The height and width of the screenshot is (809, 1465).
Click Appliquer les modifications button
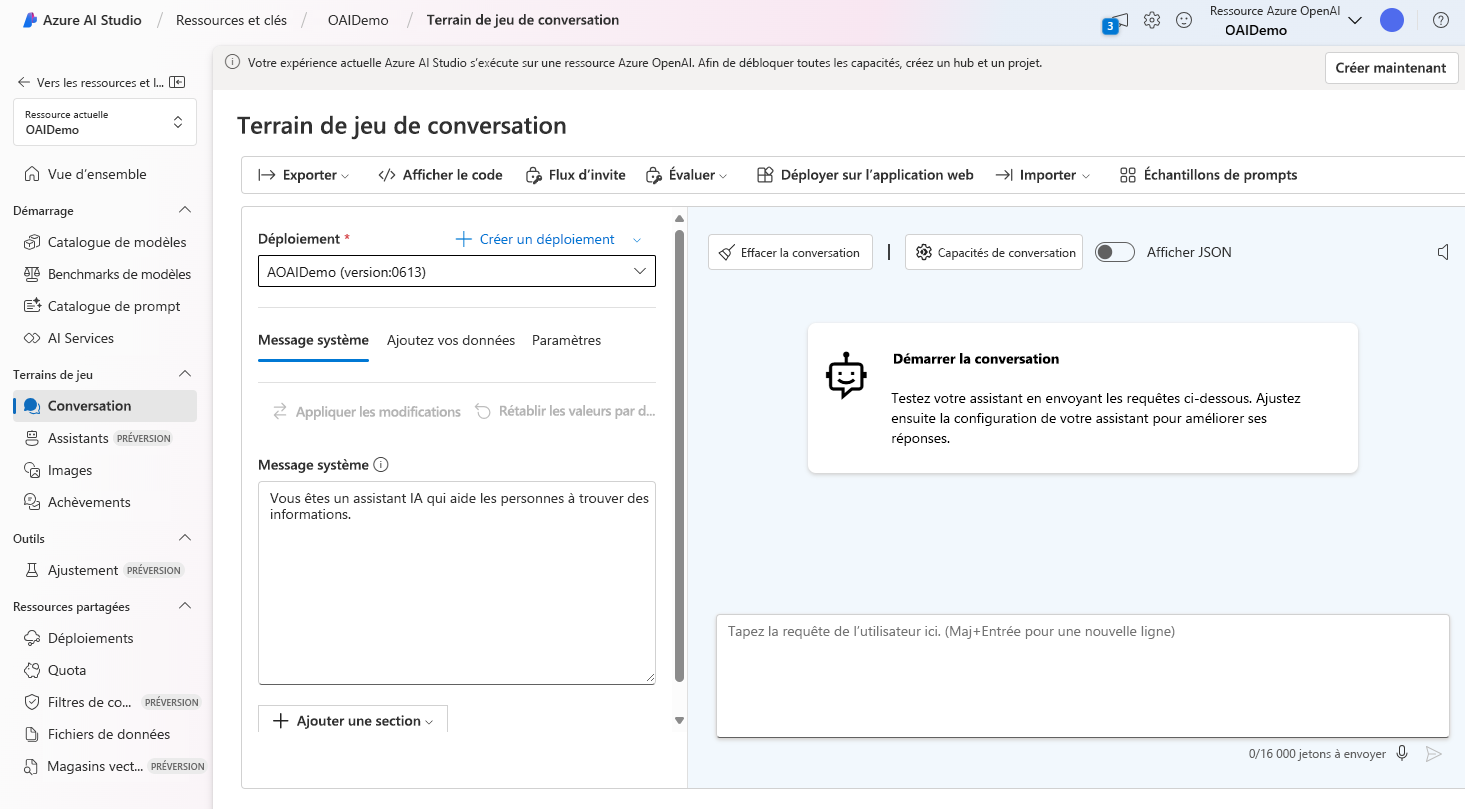click(367, 411)
